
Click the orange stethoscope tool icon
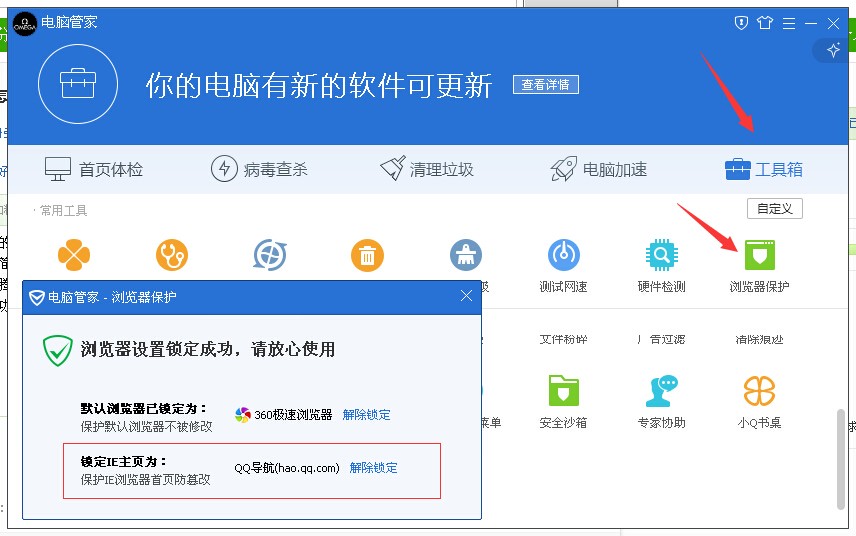point(172,255)
